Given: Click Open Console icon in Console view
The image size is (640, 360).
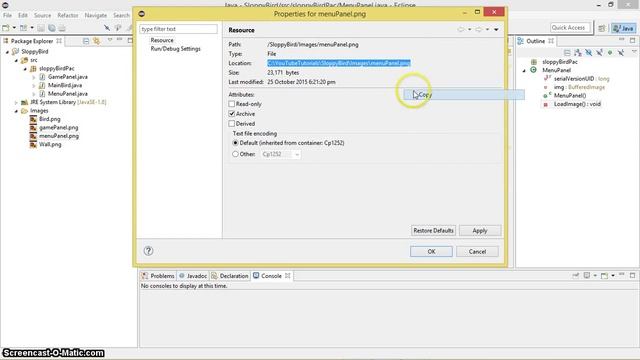Looking at the screenshot, I should coord(604,276).
